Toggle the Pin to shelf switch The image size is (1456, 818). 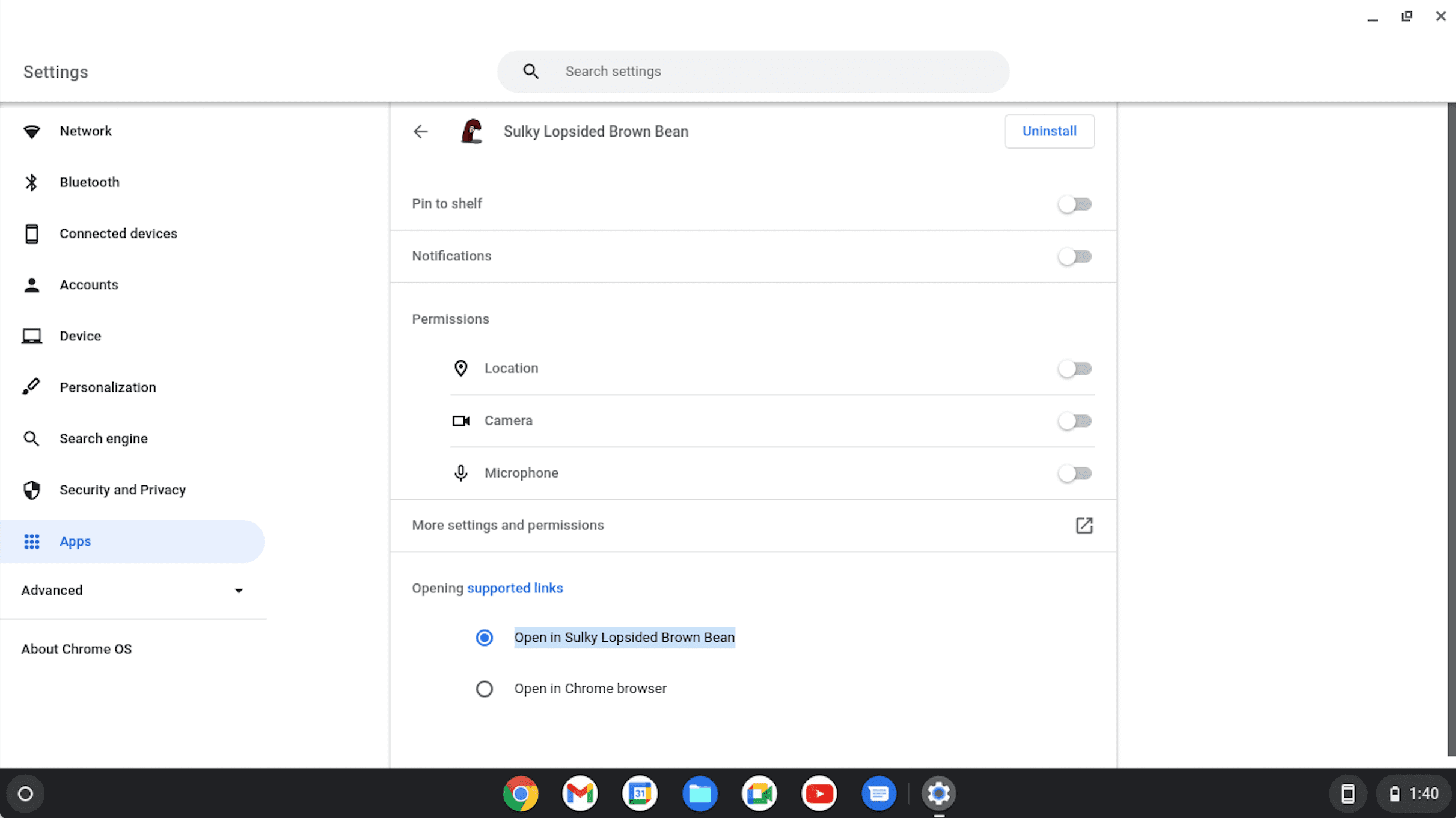coord(1075,204)
